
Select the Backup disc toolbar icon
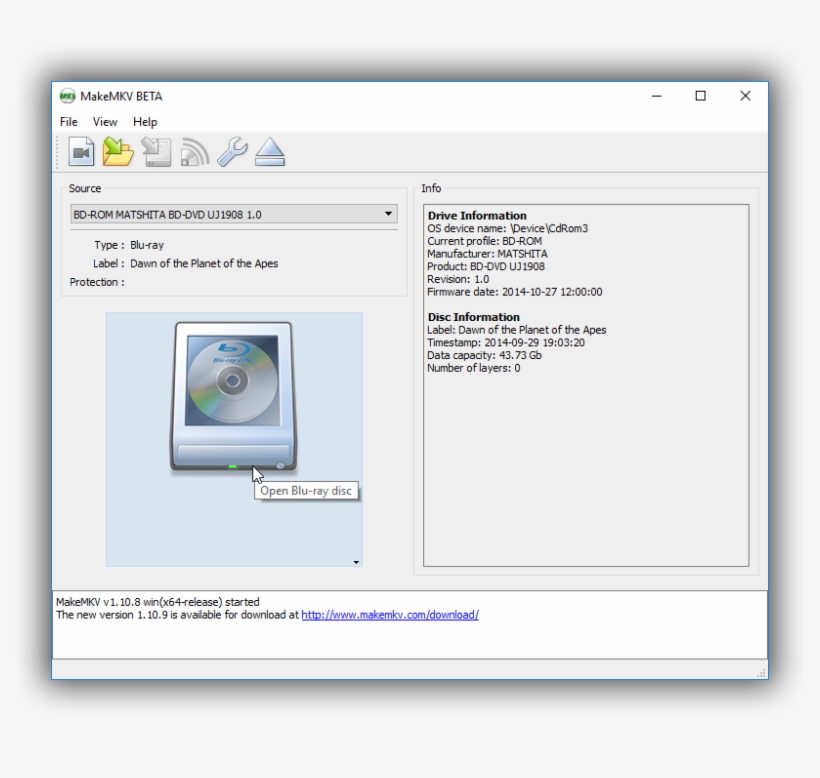(x=155, y=152)
